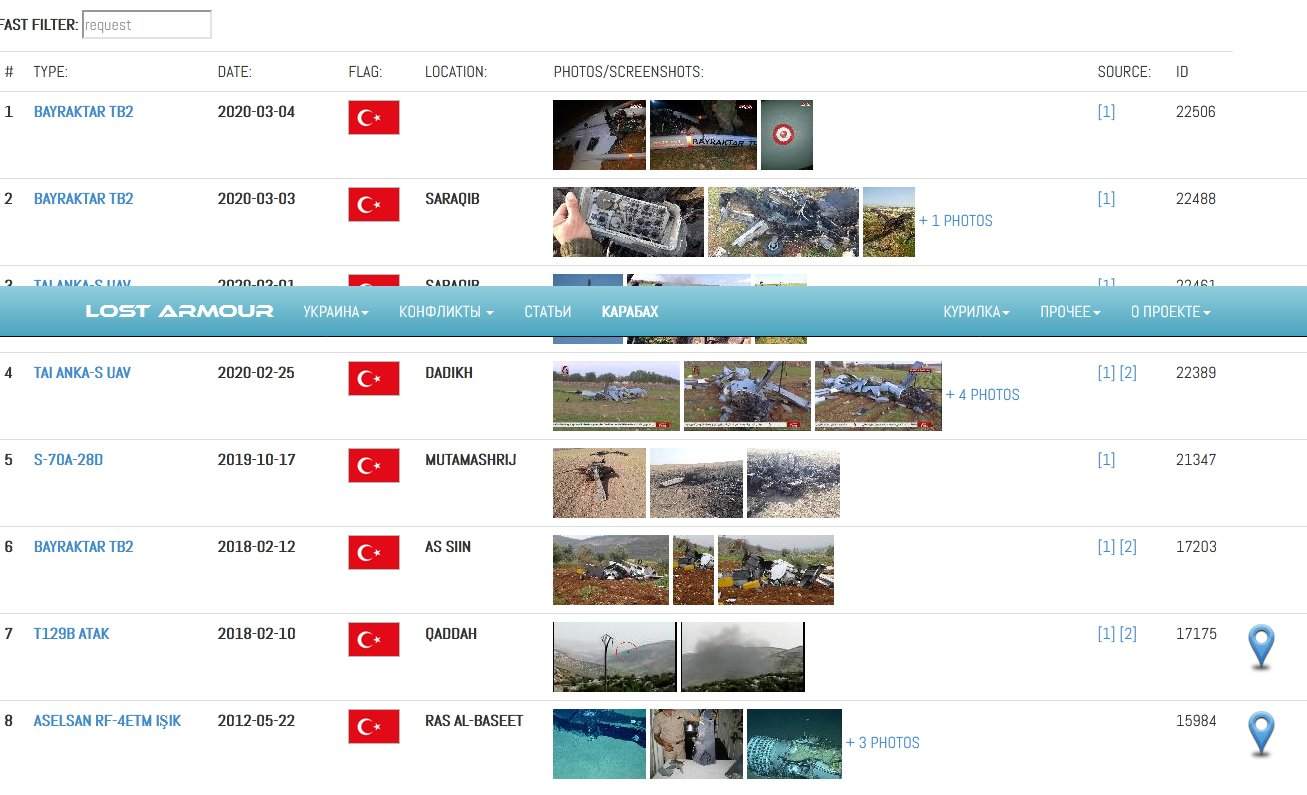Open source [2] for T129B ATAK
This screenshot has height=795, width=1307.
click(1128, 634)
